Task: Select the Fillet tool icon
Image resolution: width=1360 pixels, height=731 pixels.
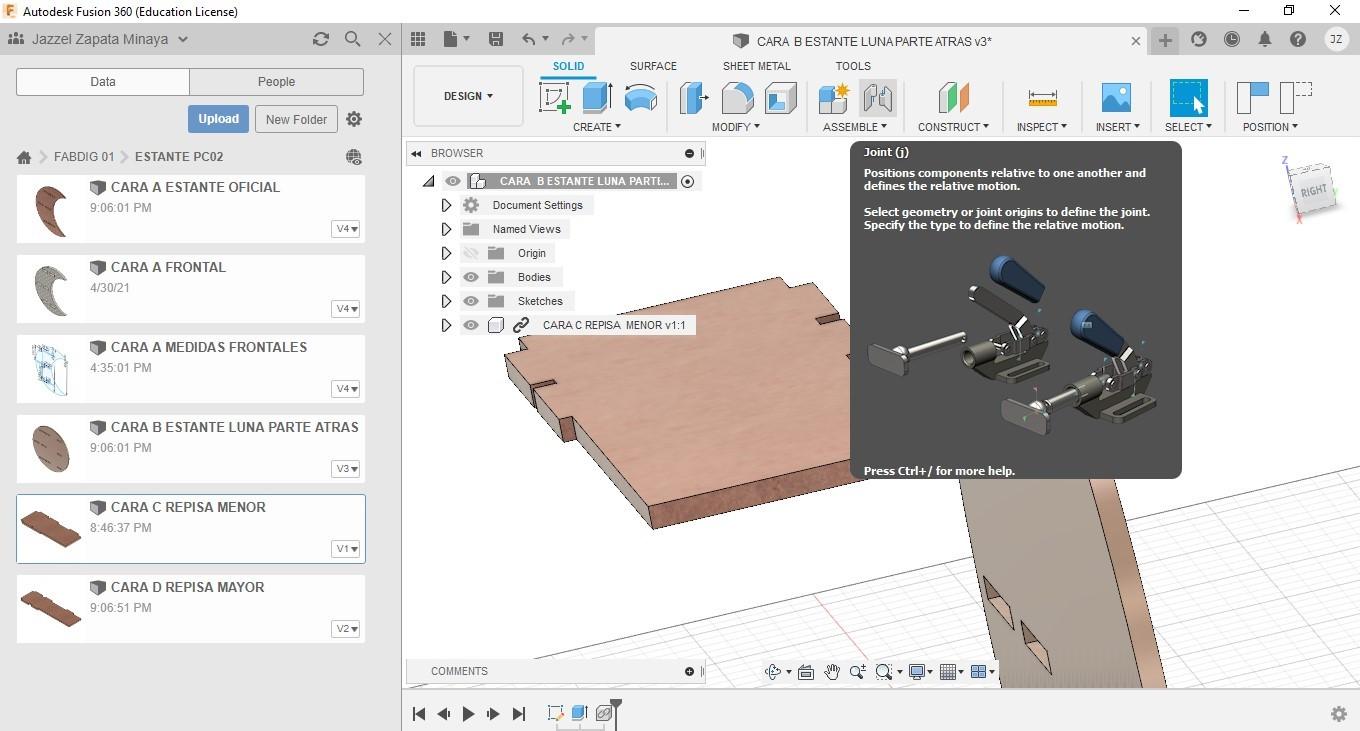Action: [737, 98]
